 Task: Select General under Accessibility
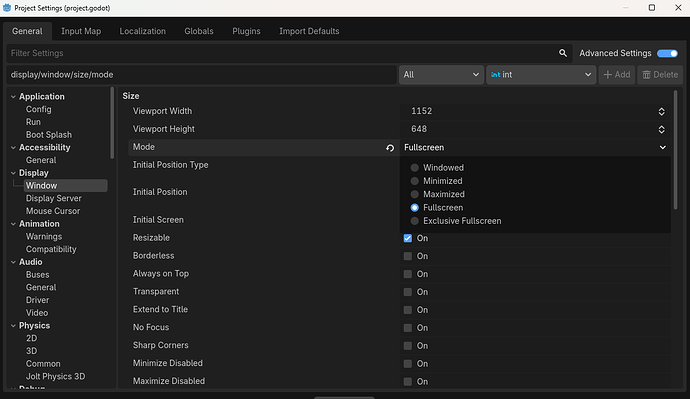click(x=41, y=160)
